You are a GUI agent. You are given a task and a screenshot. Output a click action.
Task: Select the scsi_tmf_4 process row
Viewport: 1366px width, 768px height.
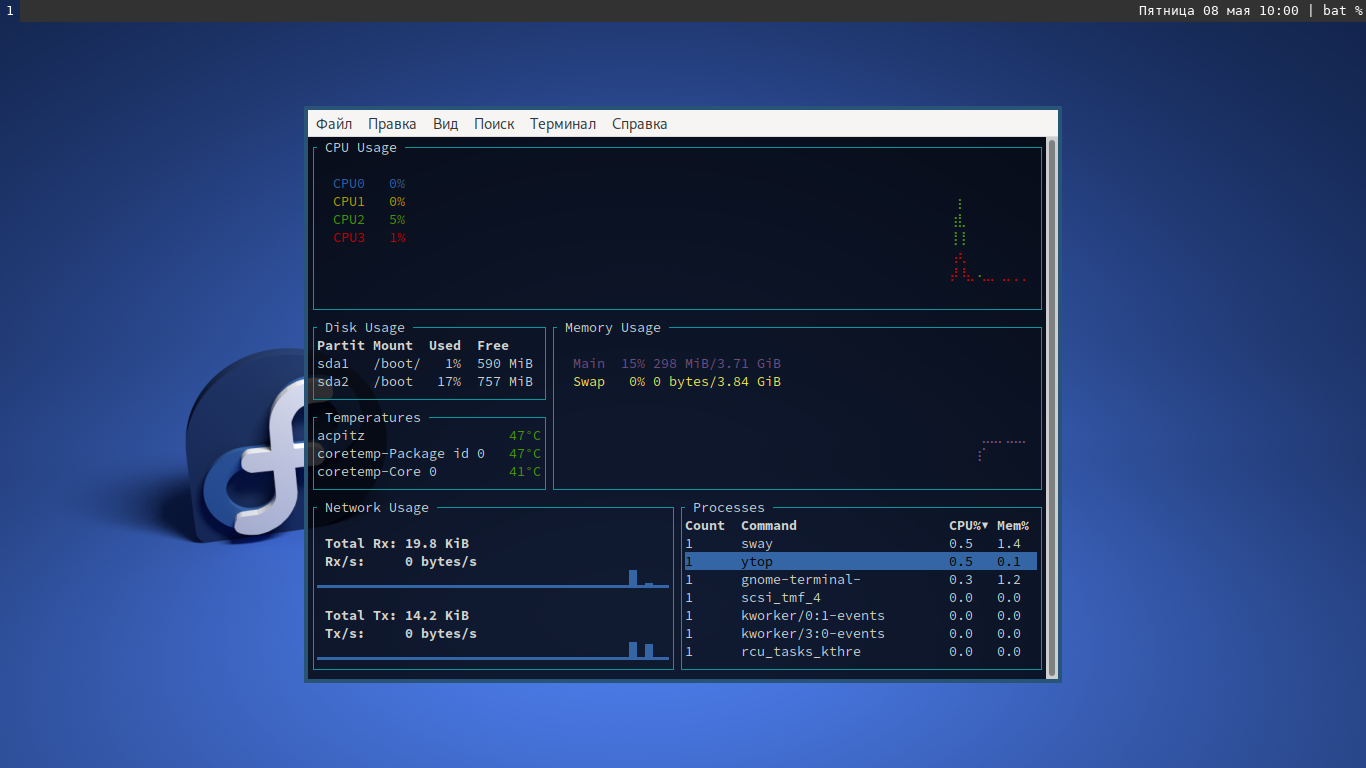click(860, 597)
